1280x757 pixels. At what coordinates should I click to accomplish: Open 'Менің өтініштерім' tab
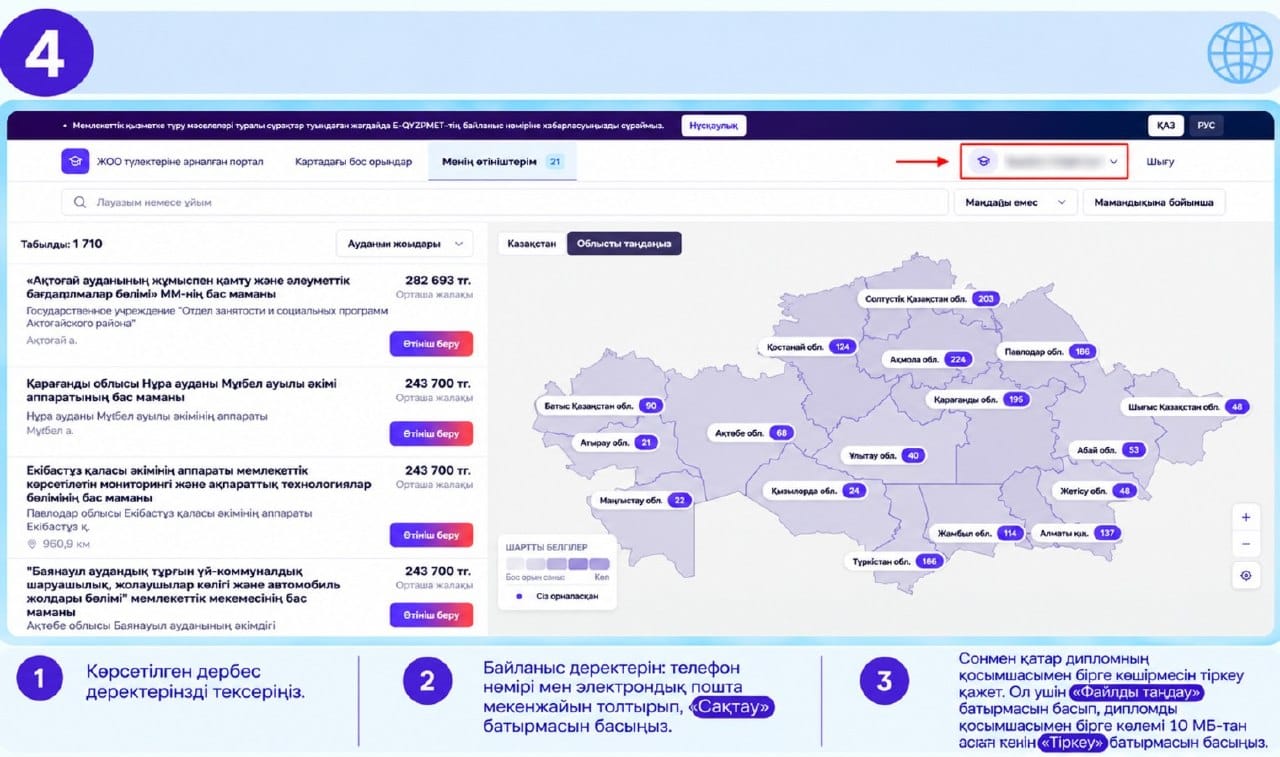(503, 161)
